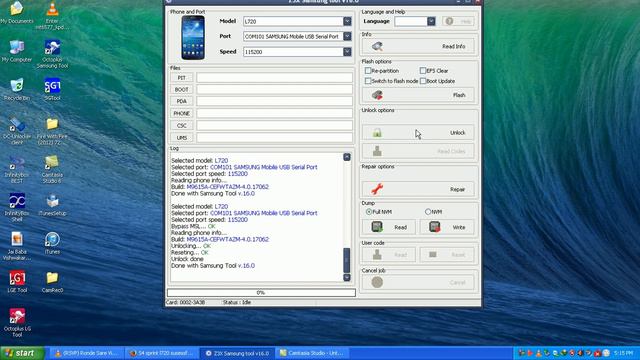Click the PDA file path field
The image size is (640, 360).
(274, 101)
